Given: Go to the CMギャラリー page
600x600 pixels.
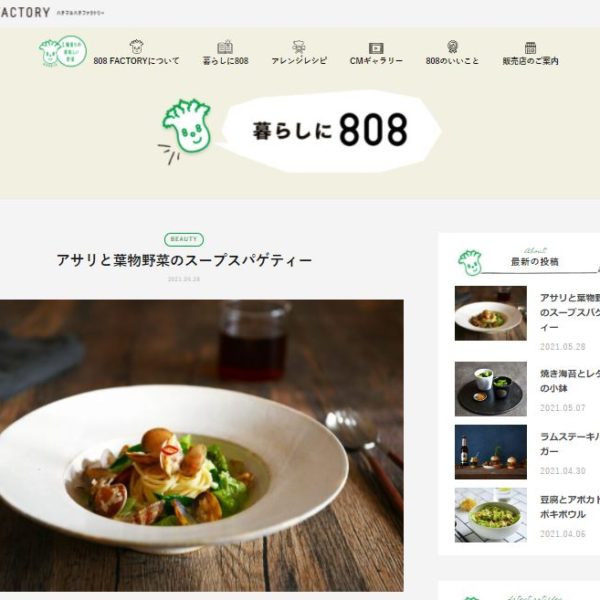Looking at the screenshot, I should (x=376, y=61).
